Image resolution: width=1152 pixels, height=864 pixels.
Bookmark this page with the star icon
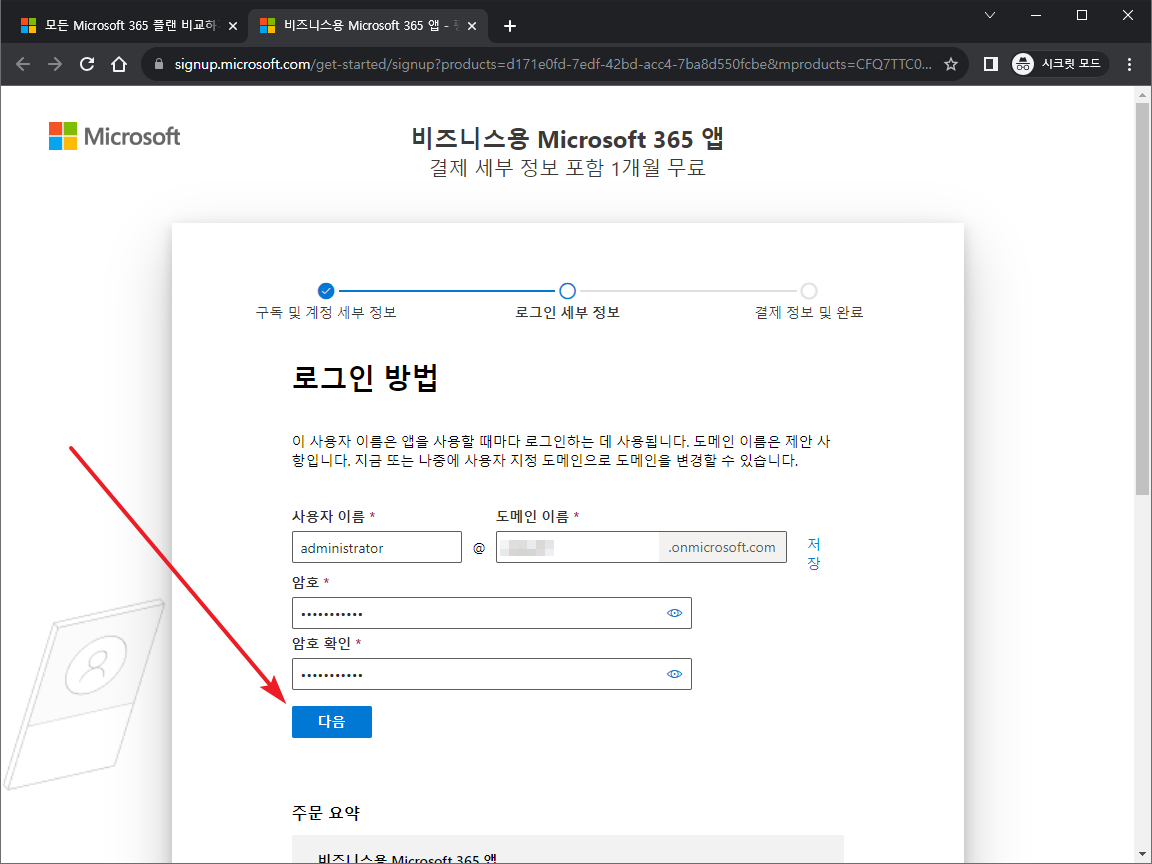tap(951, 65)
